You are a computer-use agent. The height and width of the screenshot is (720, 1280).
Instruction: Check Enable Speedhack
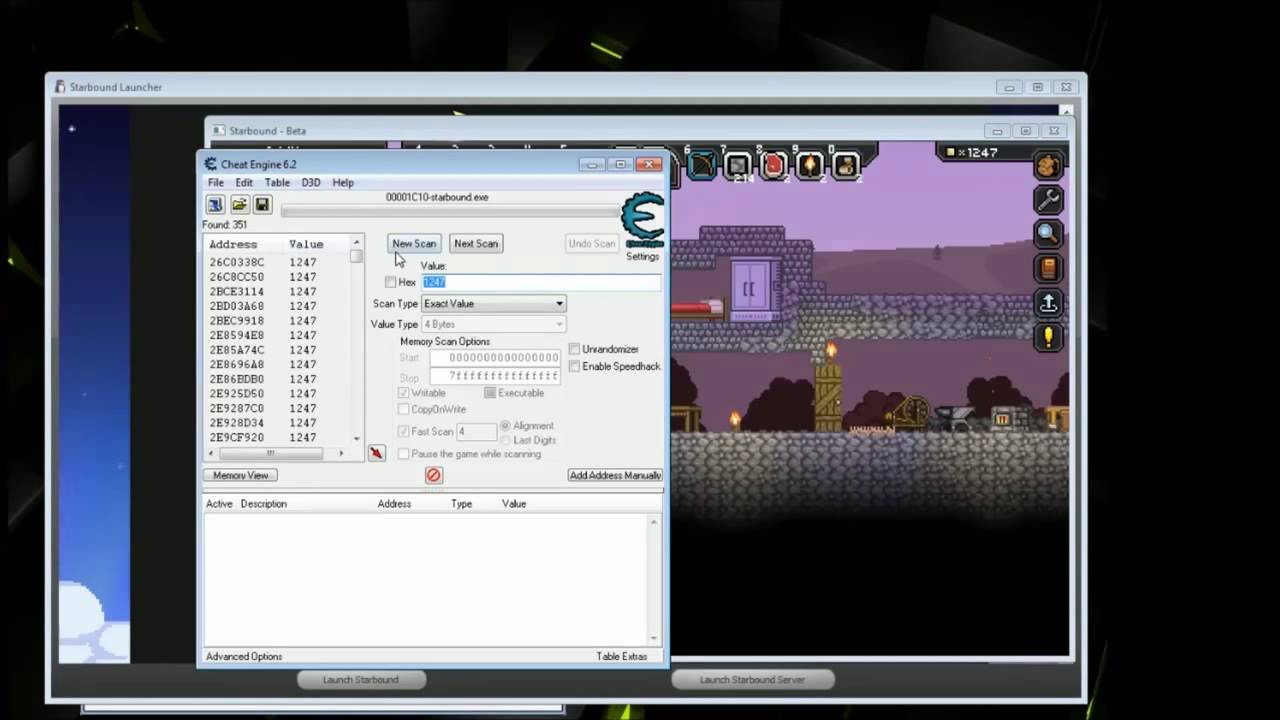click(x=574, y=366)
